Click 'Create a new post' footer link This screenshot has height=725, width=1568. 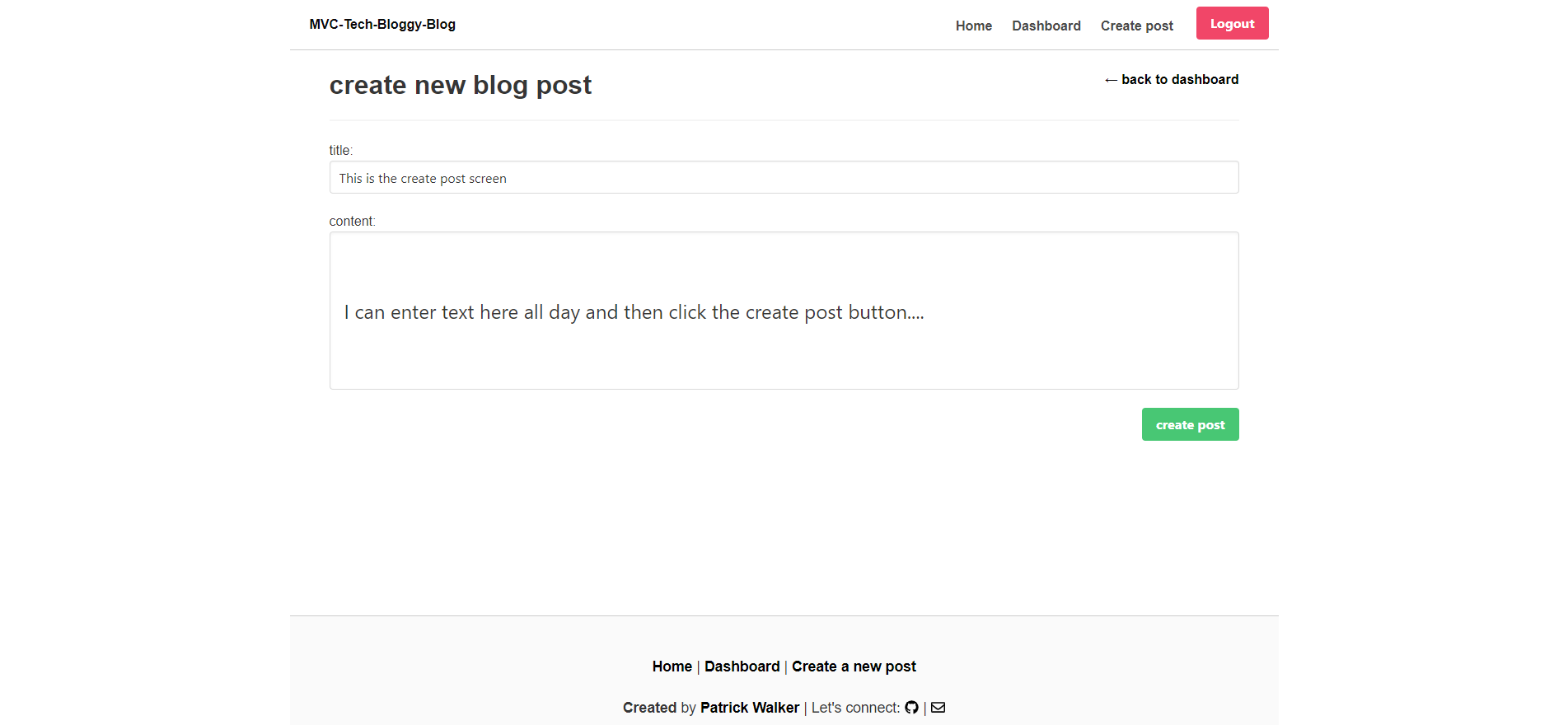854,667
